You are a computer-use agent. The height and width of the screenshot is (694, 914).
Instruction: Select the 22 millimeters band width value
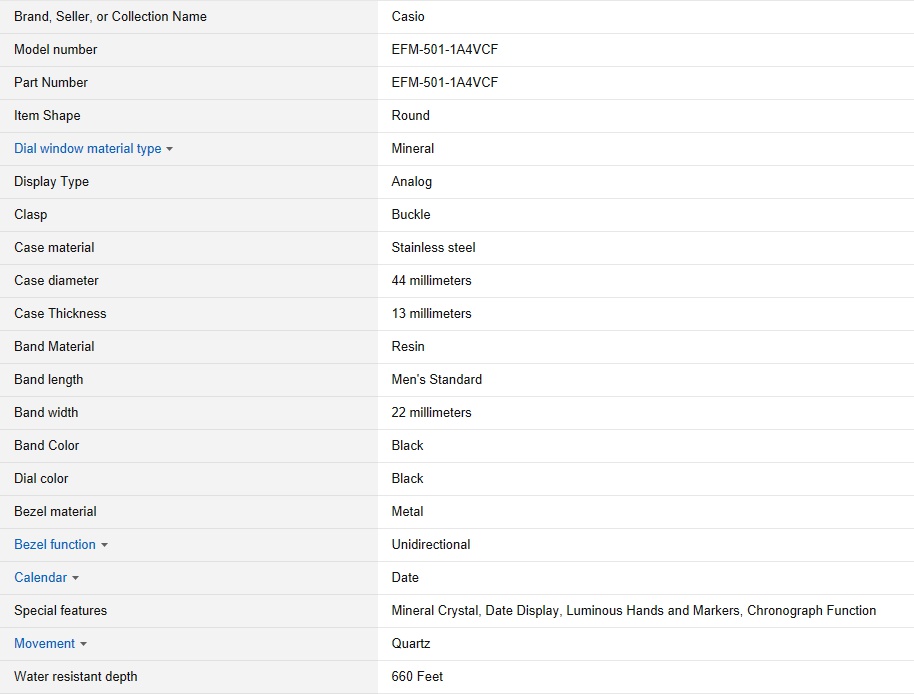click(x=431, y=413)
